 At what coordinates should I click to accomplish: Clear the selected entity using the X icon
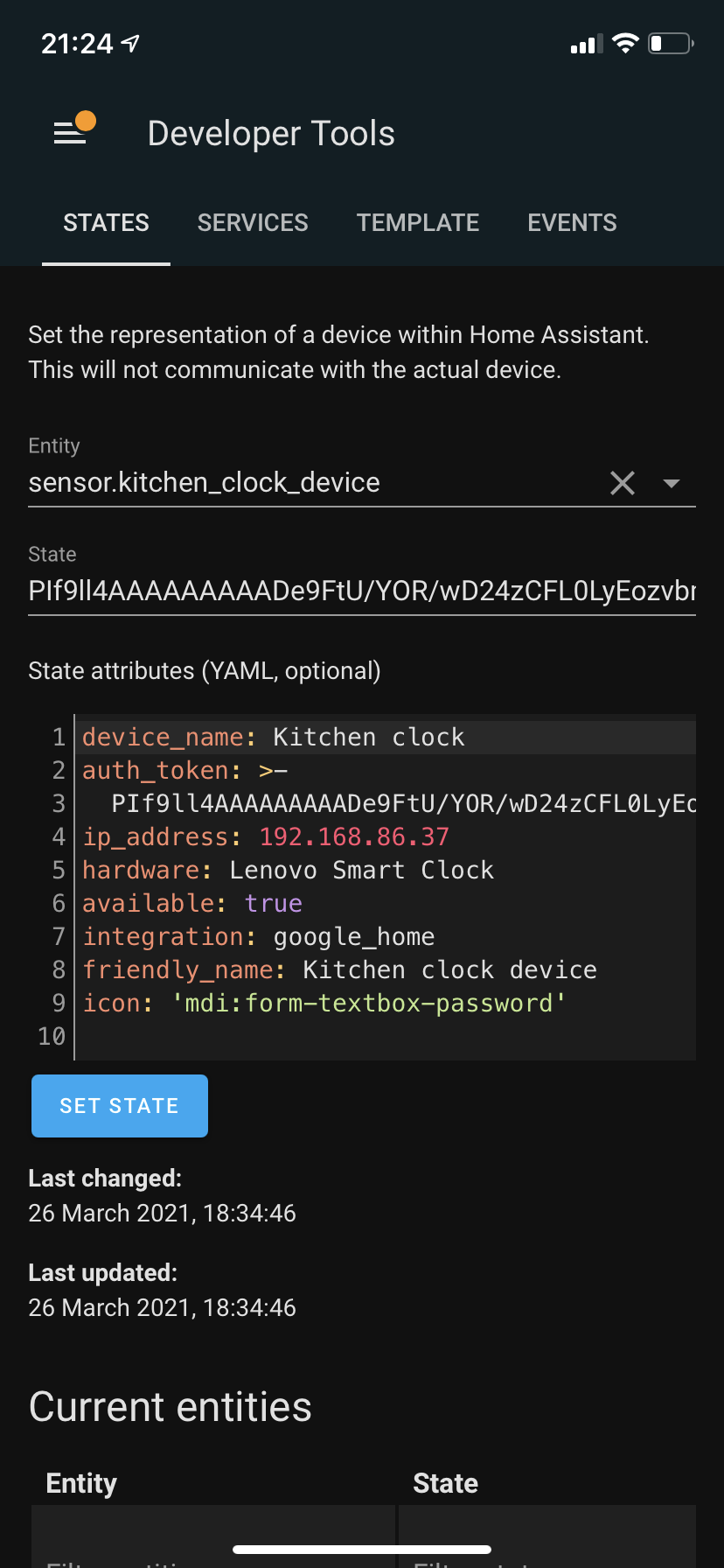[x=622, y=482]
